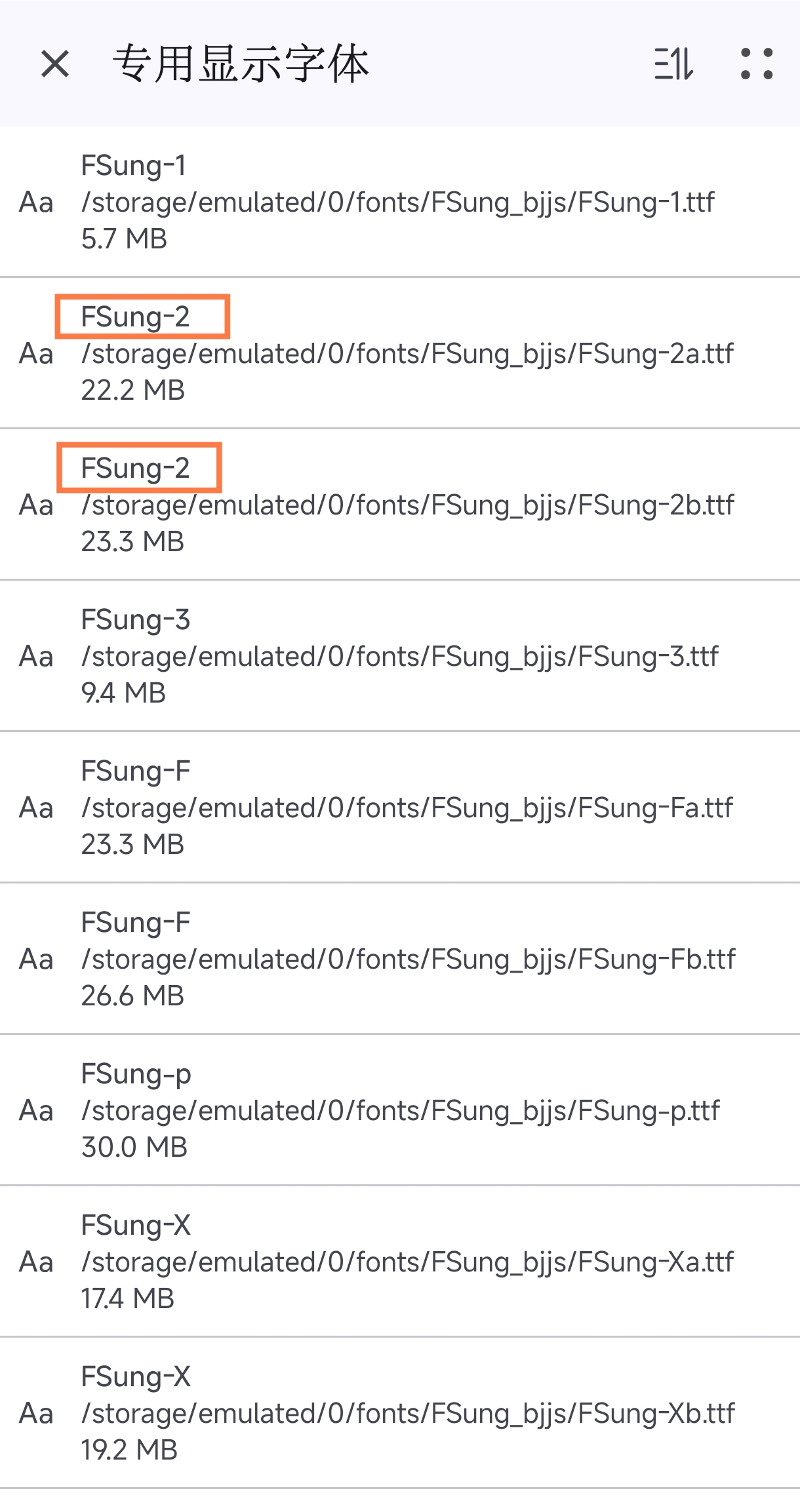
Task: Choose the FSung-Xa.ttf font path
Action: 407,1262
